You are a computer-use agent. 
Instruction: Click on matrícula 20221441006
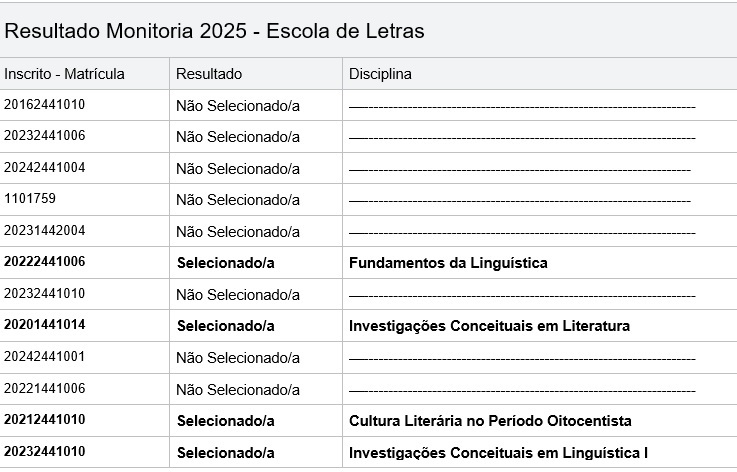click(x=44, y=389)
